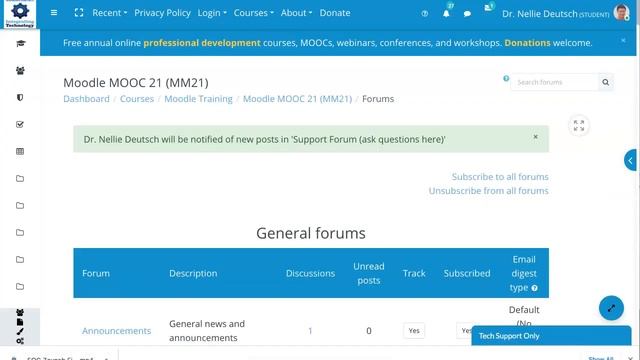Open the hamburger side menu
The image size is (640, 360).
(53, 13)
